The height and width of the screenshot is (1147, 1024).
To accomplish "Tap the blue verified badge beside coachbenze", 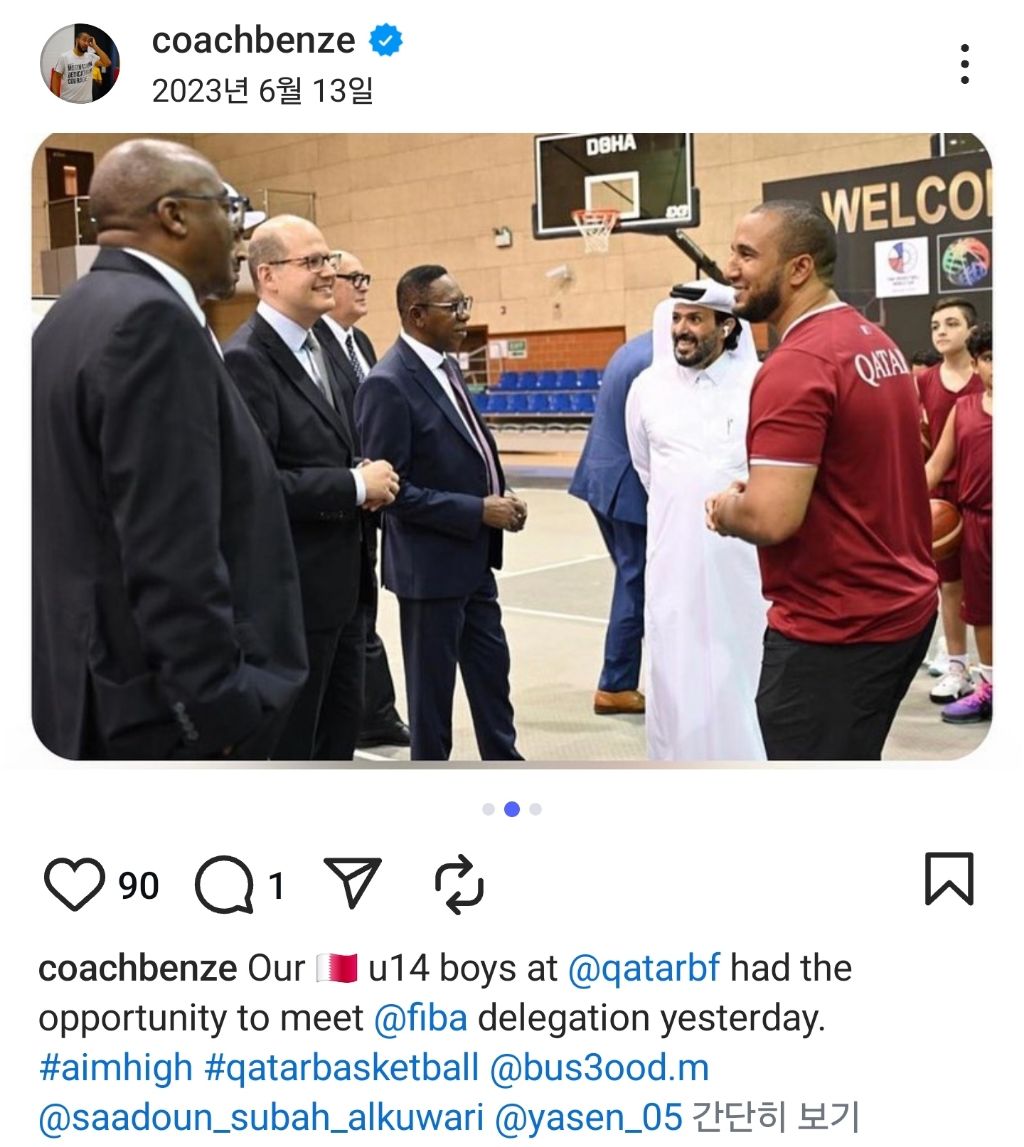I will [x=385, y=40].
